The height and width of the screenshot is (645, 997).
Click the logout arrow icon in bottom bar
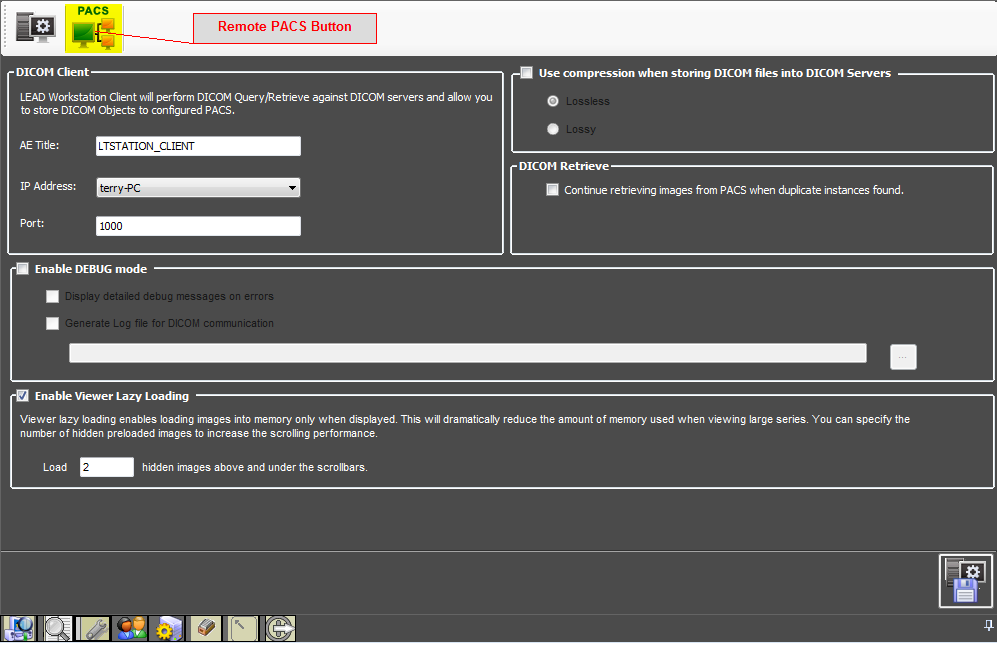[x=278, y=628]
